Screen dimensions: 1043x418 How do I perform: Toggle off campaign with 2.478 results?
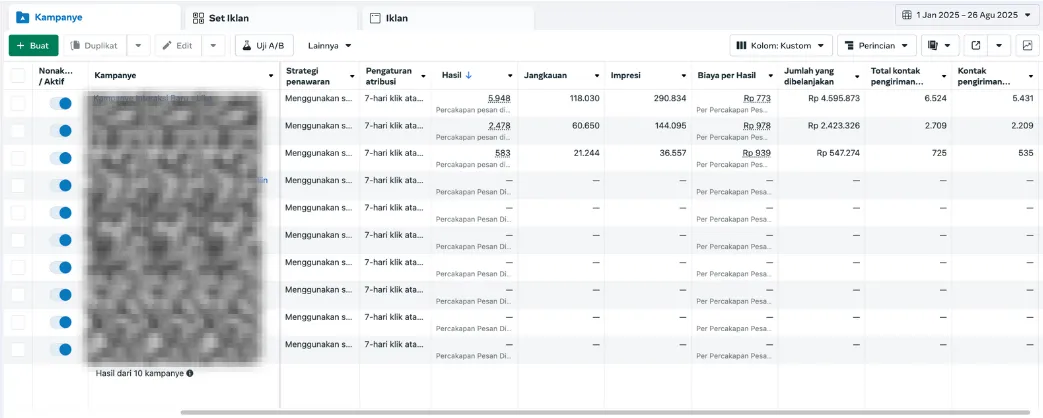pos(61,130)
